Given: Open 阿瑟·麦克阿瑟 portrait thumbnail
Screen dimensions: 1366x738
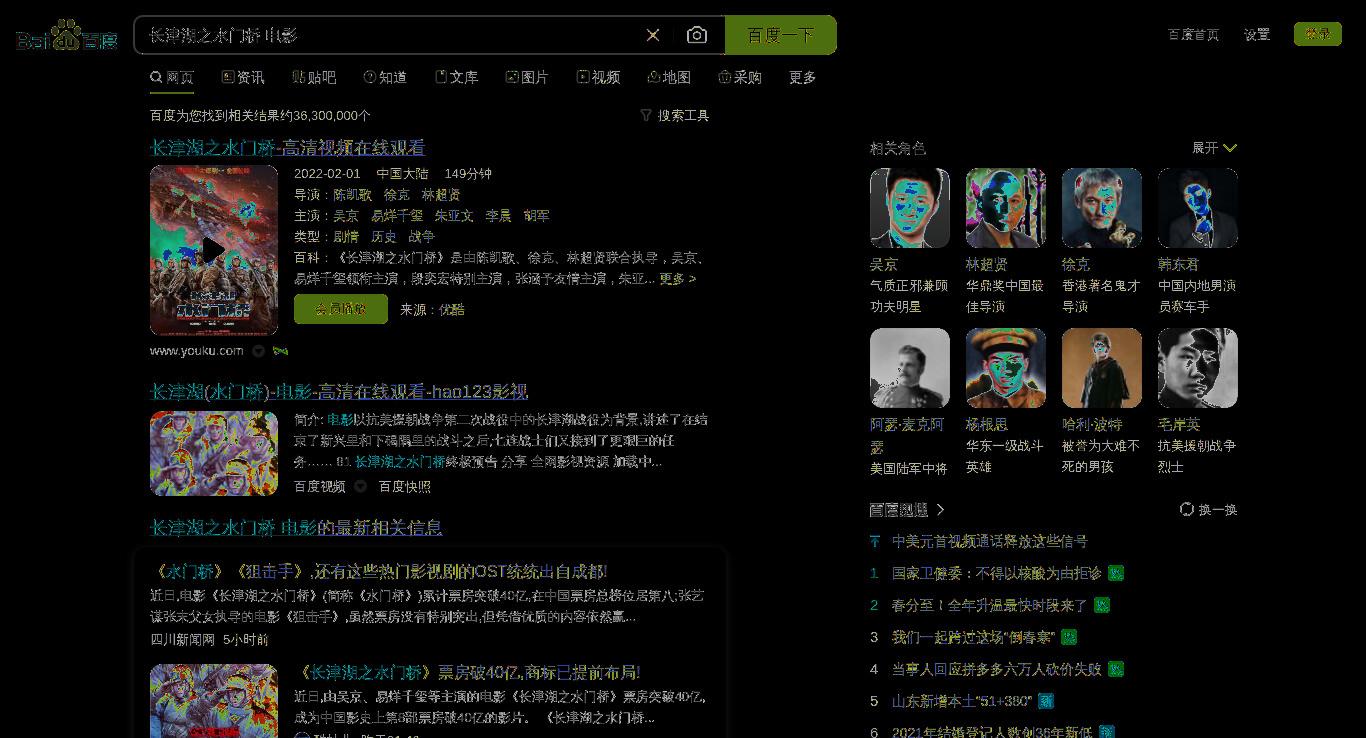Looking at the screenshot, I should (910, 368).
